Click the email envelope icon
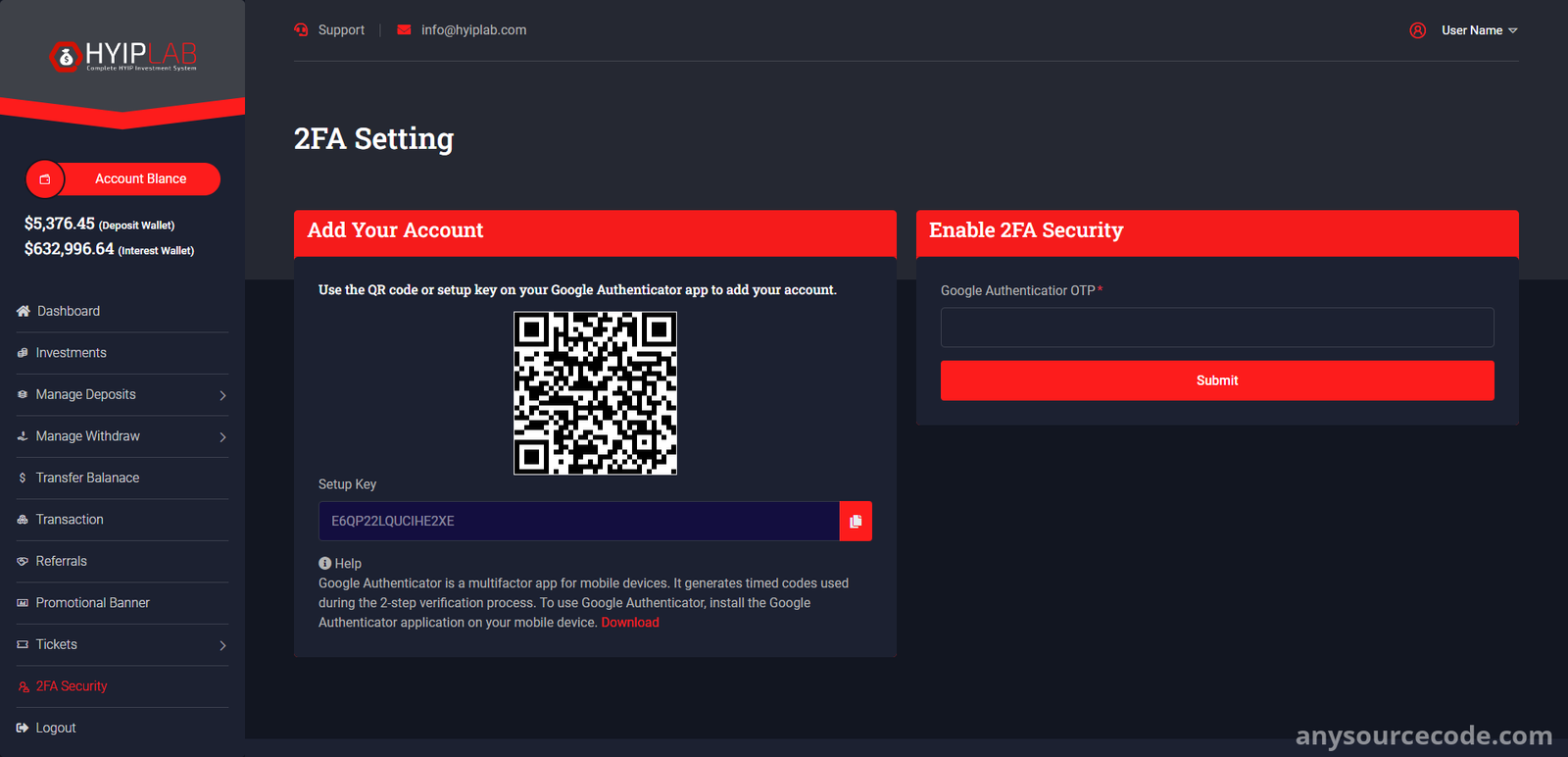 (x=404, y=29)
